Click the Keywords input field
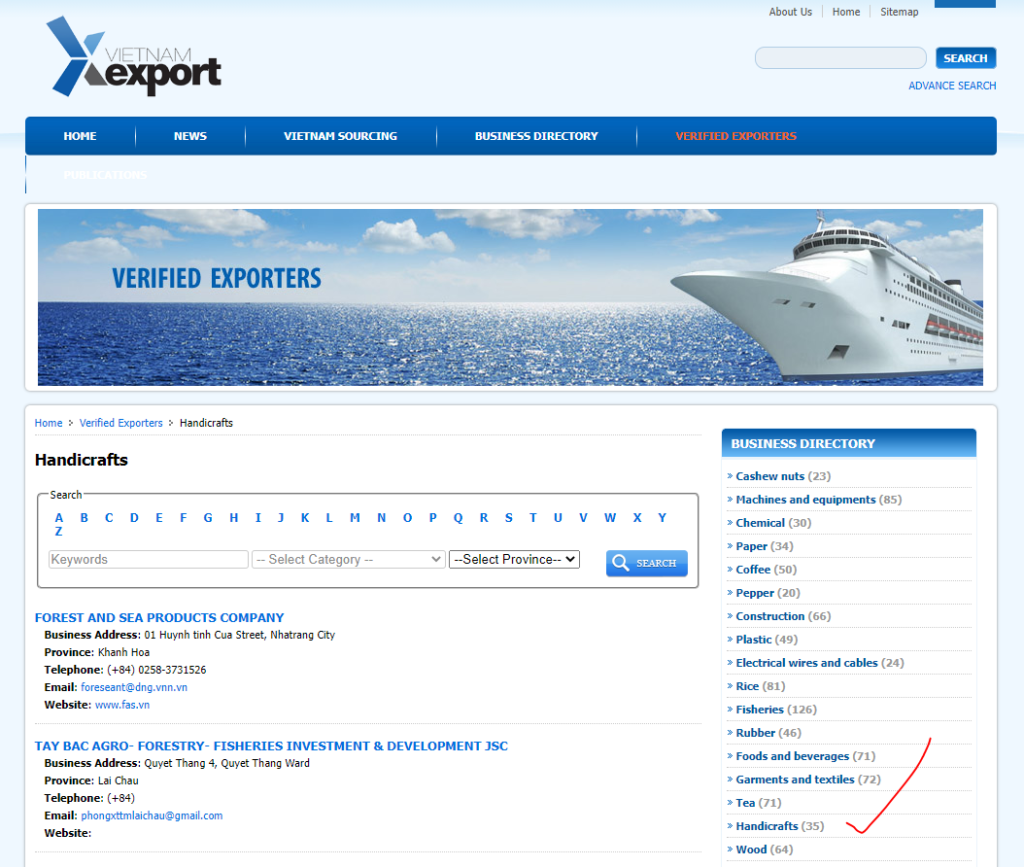This screenshot has width=1024, height=867. click(x=148, y=560)
